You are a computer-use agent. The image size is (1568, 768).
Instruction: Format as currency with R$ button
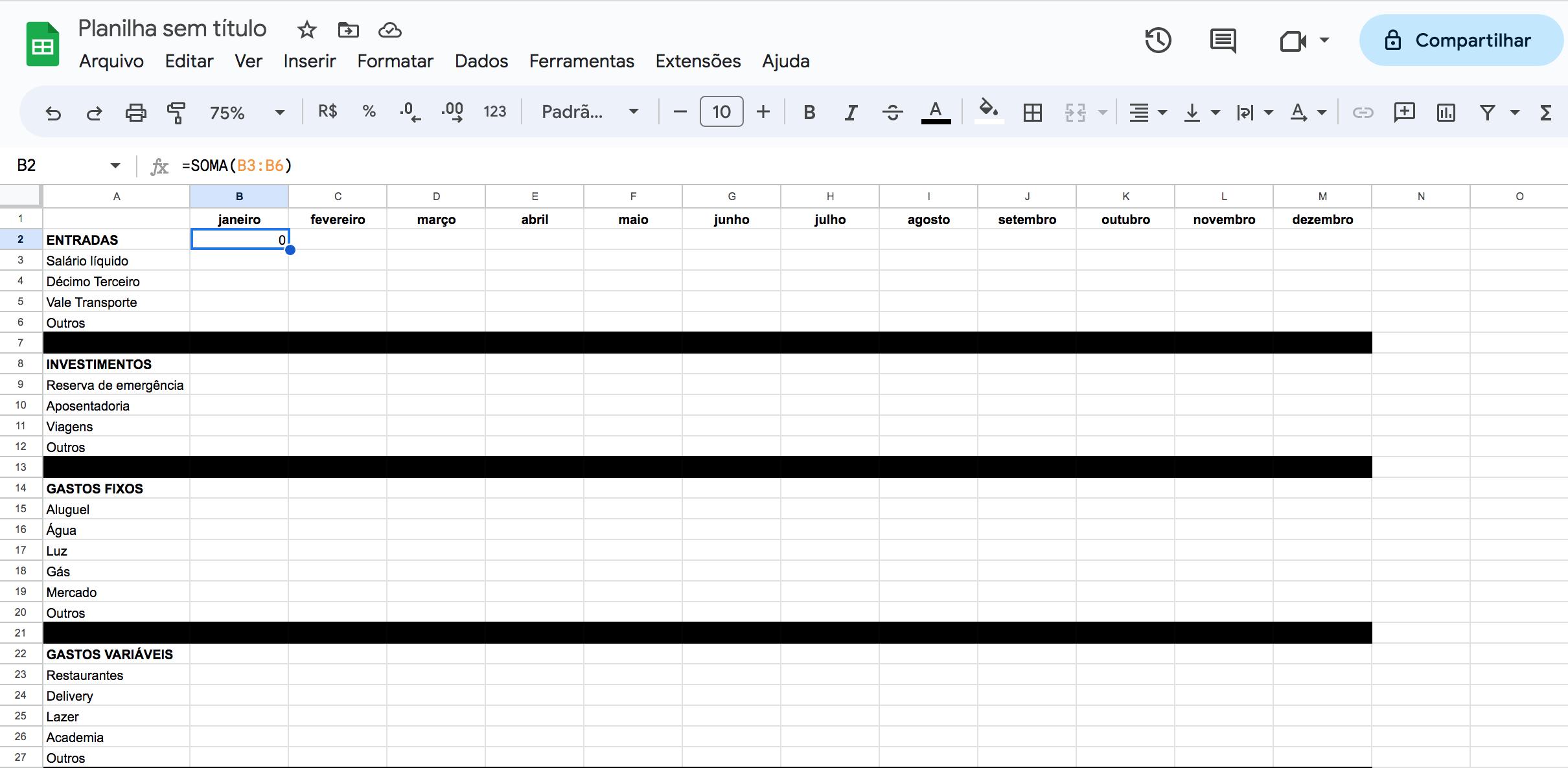point(327,111)
